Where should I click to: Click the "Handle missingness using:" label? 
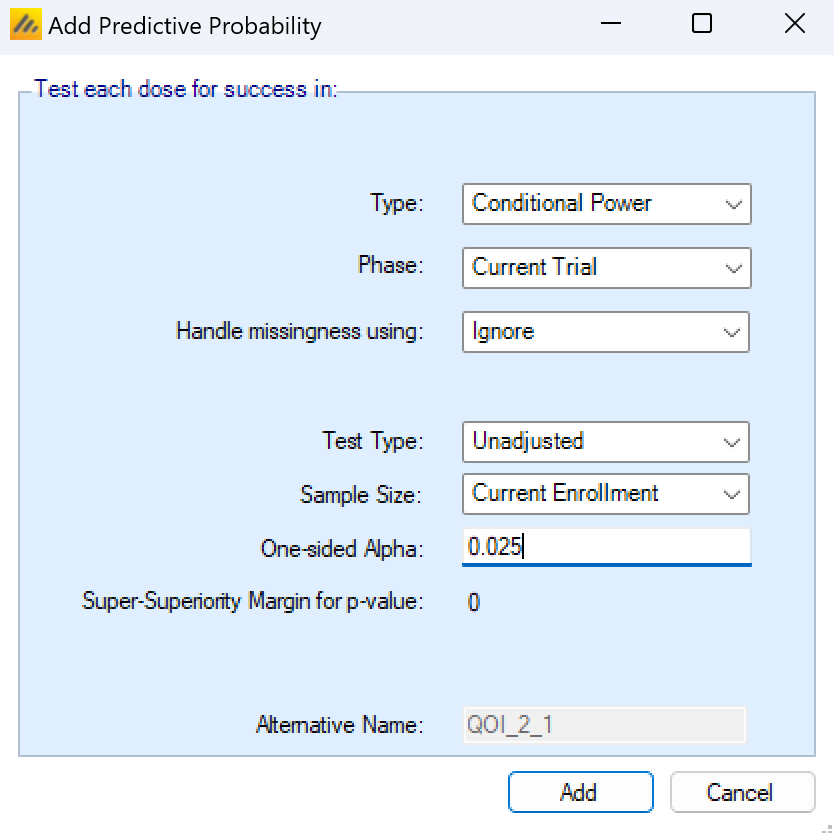300,332
